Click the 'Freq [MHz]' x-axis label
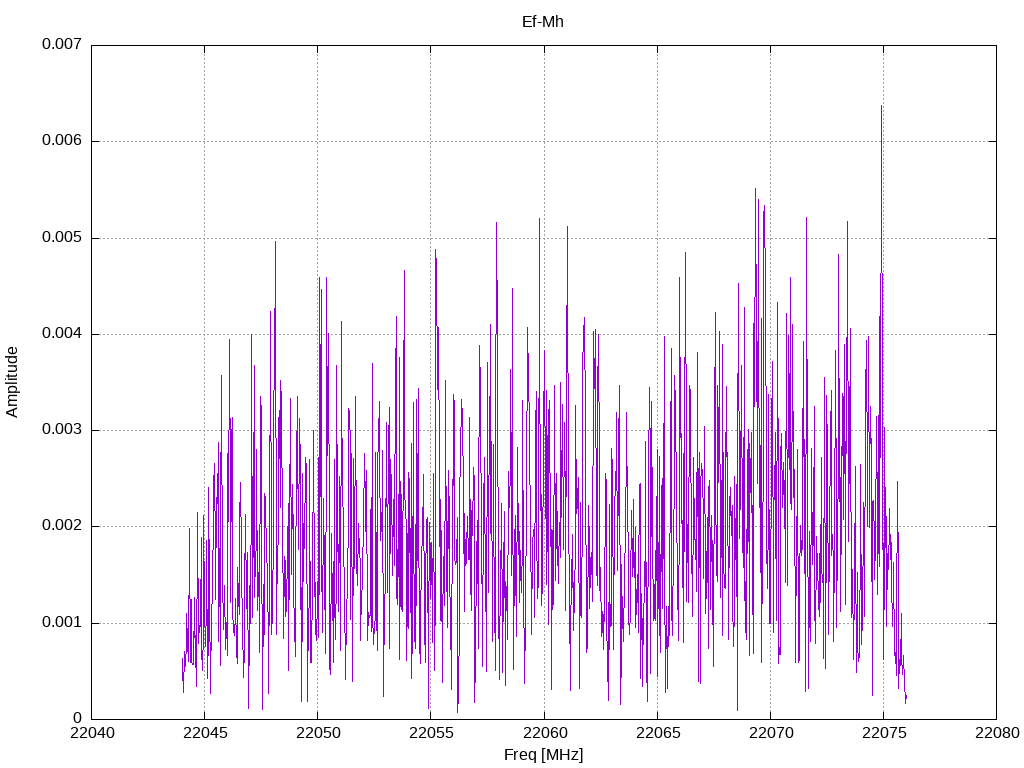1024x768 pixels. 543,755
